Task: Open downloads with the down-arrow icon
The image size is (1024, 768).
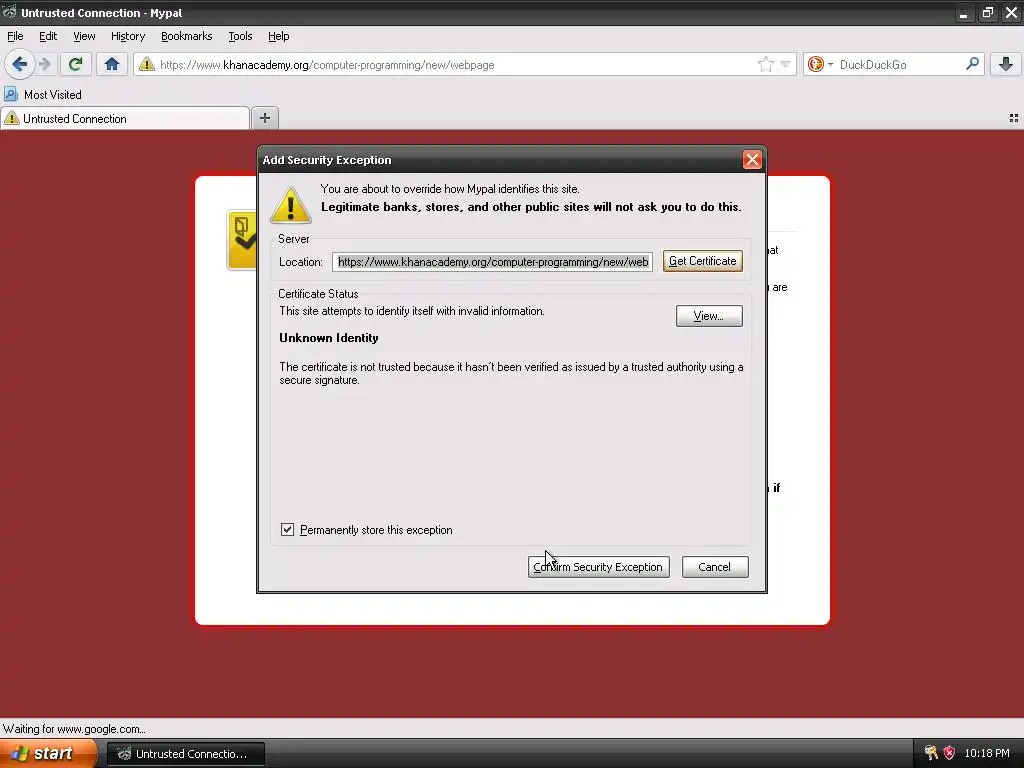Action: (1006, 64)
